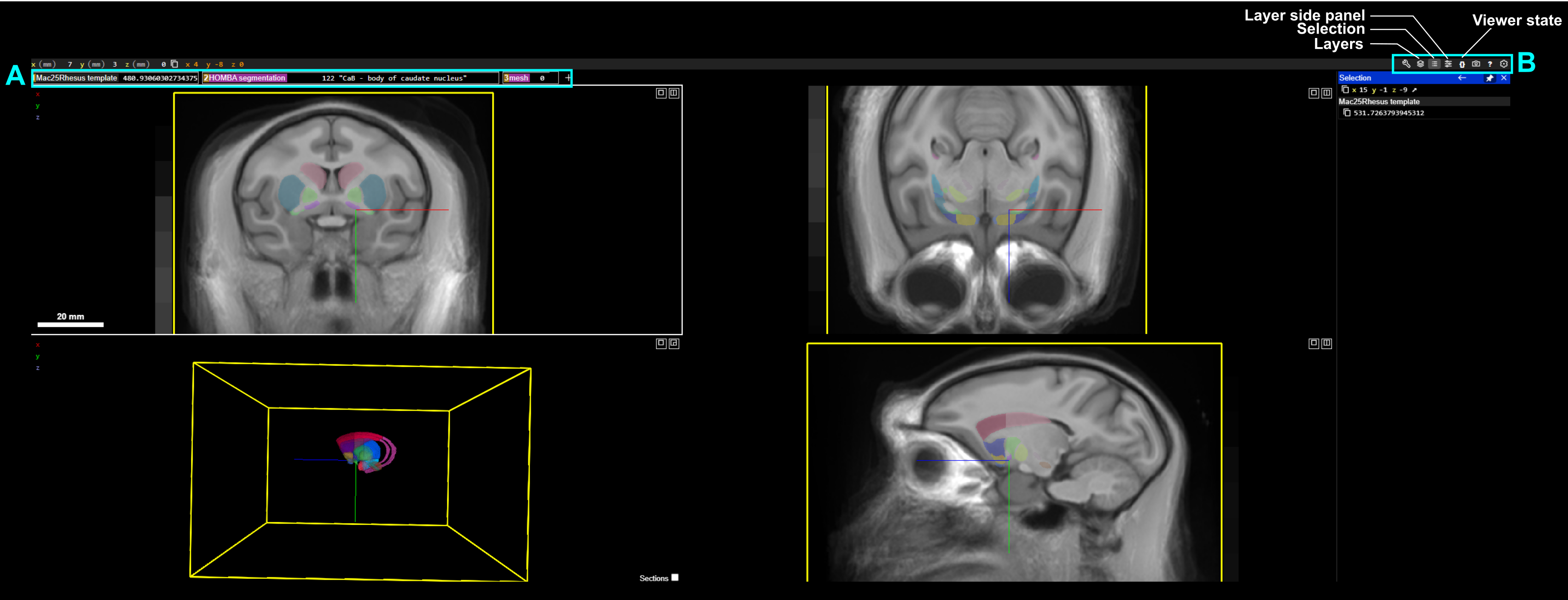Open the layer side panel sliders icon

1448,64
